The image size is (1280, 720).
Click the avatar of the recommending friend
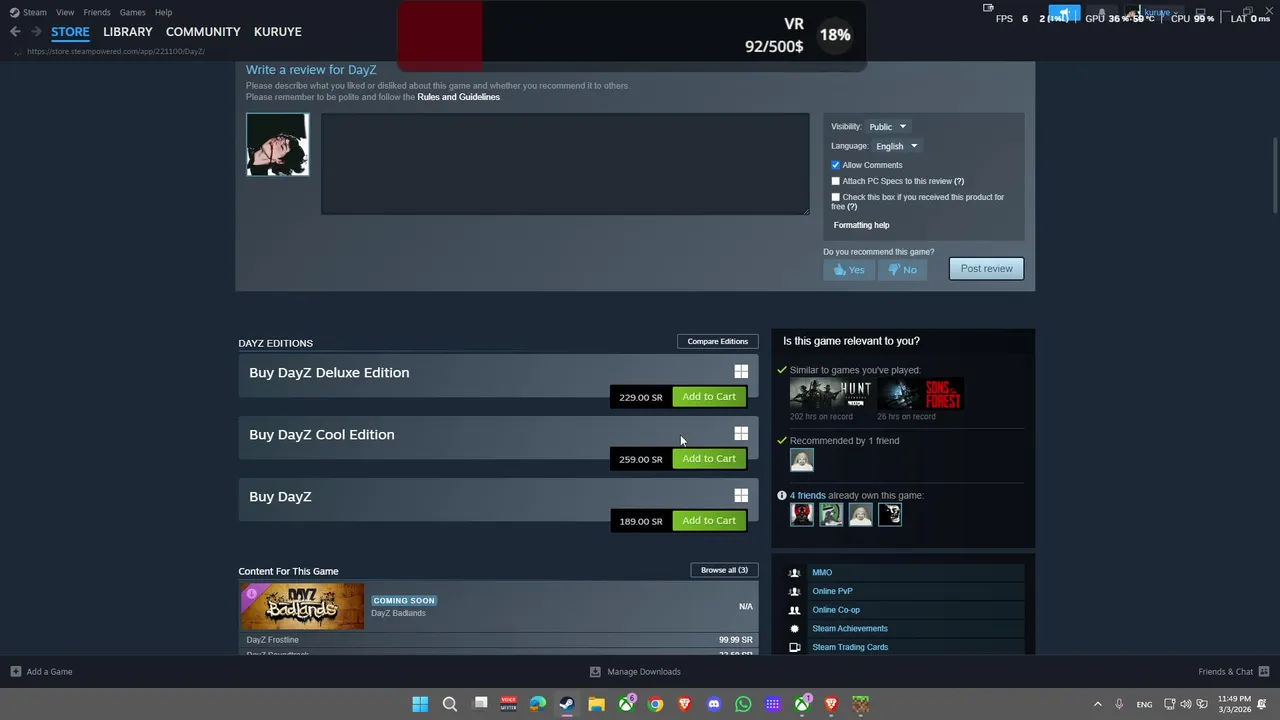[802, 460]
